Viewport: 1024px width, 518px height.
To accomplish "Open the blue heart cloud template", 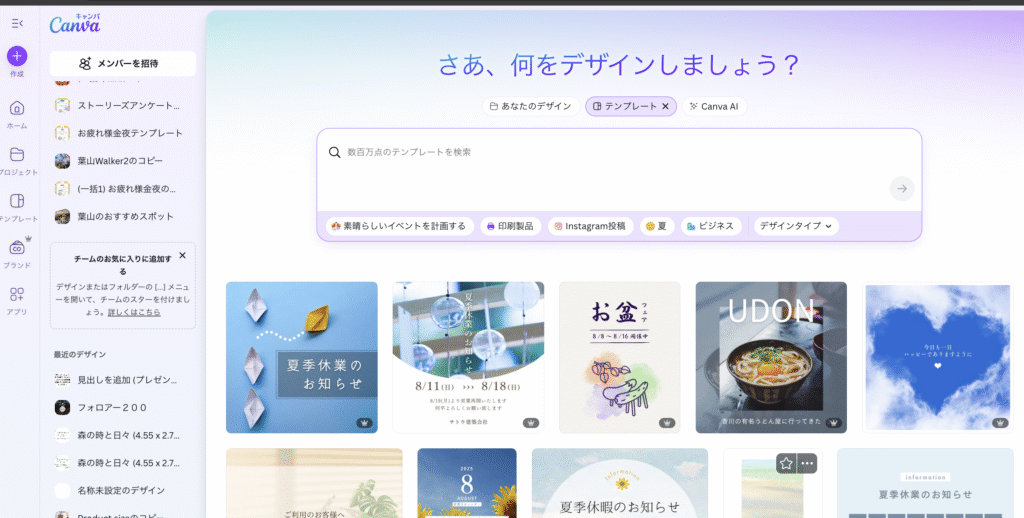I will 938,357.
